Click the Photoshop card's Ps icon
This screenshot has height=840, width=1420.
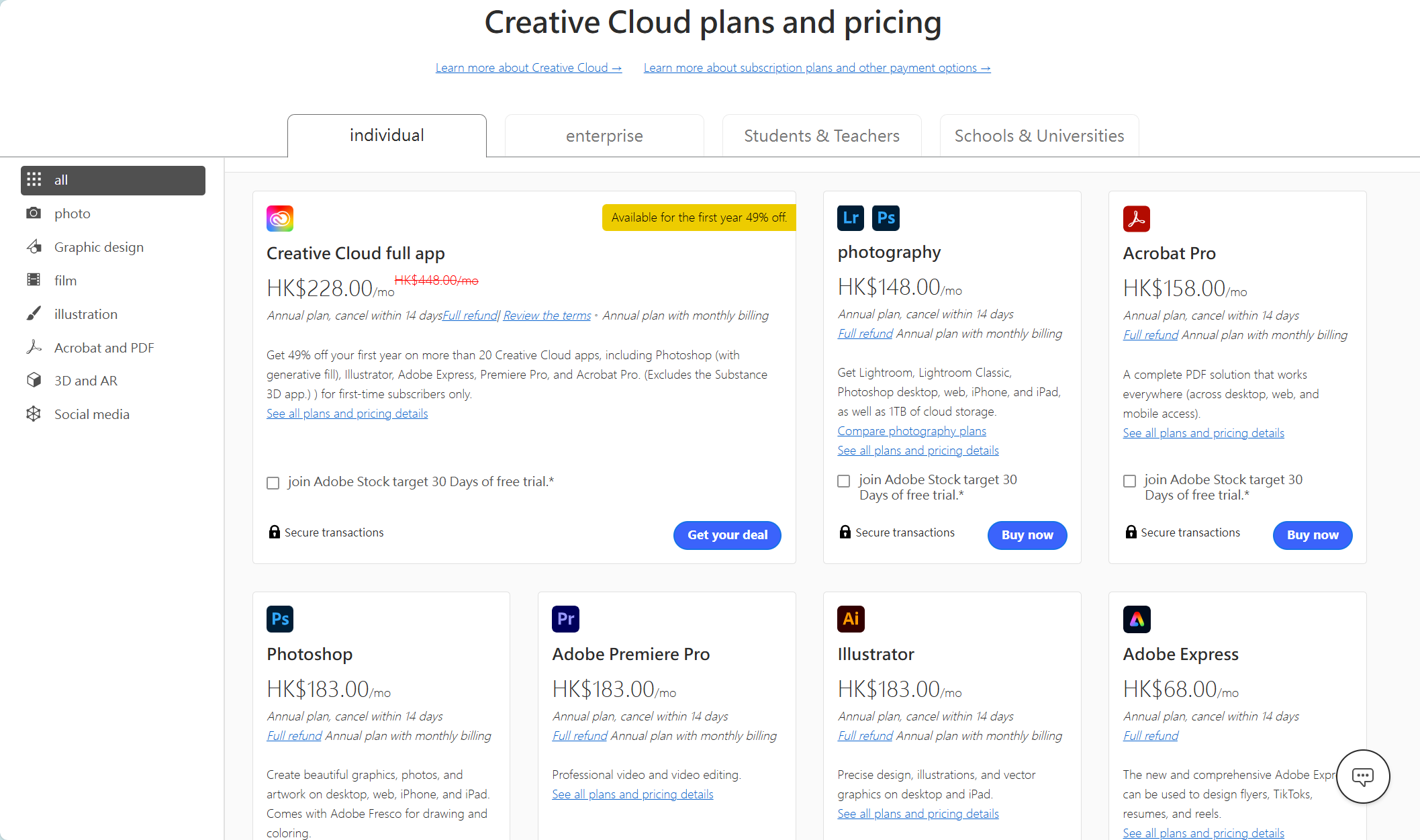[280, 618]
